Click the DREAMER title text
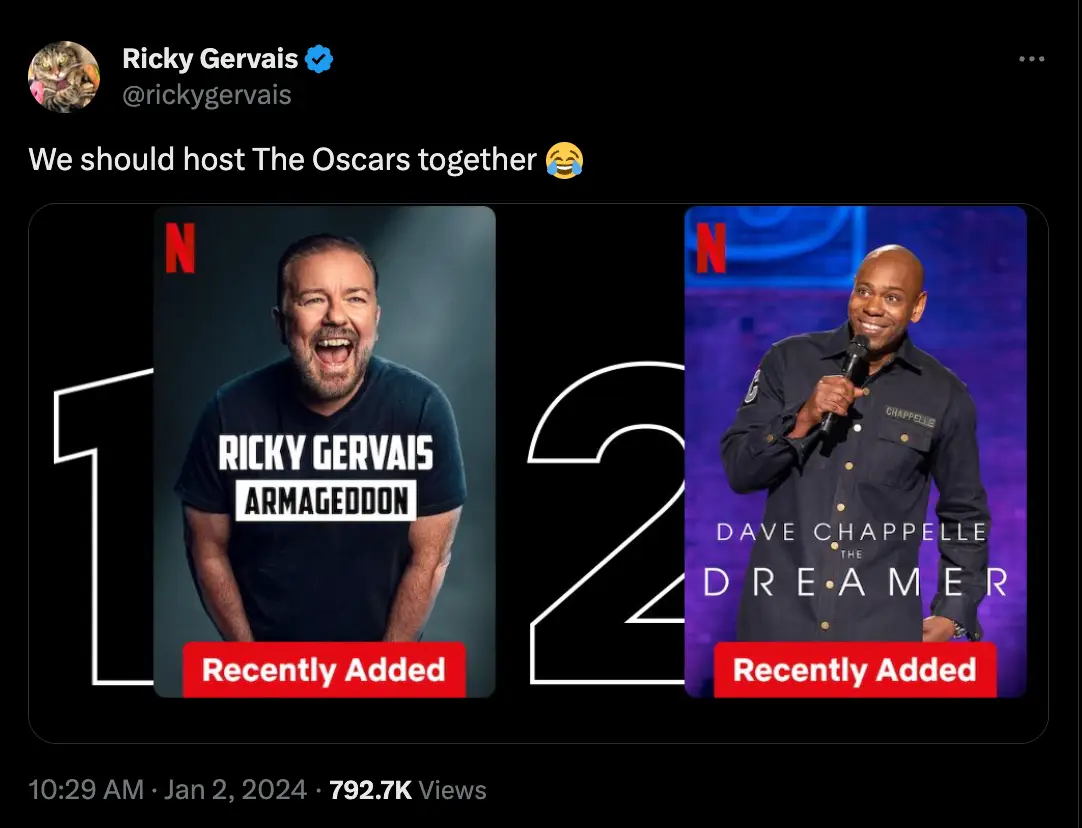 pos(855,582)
